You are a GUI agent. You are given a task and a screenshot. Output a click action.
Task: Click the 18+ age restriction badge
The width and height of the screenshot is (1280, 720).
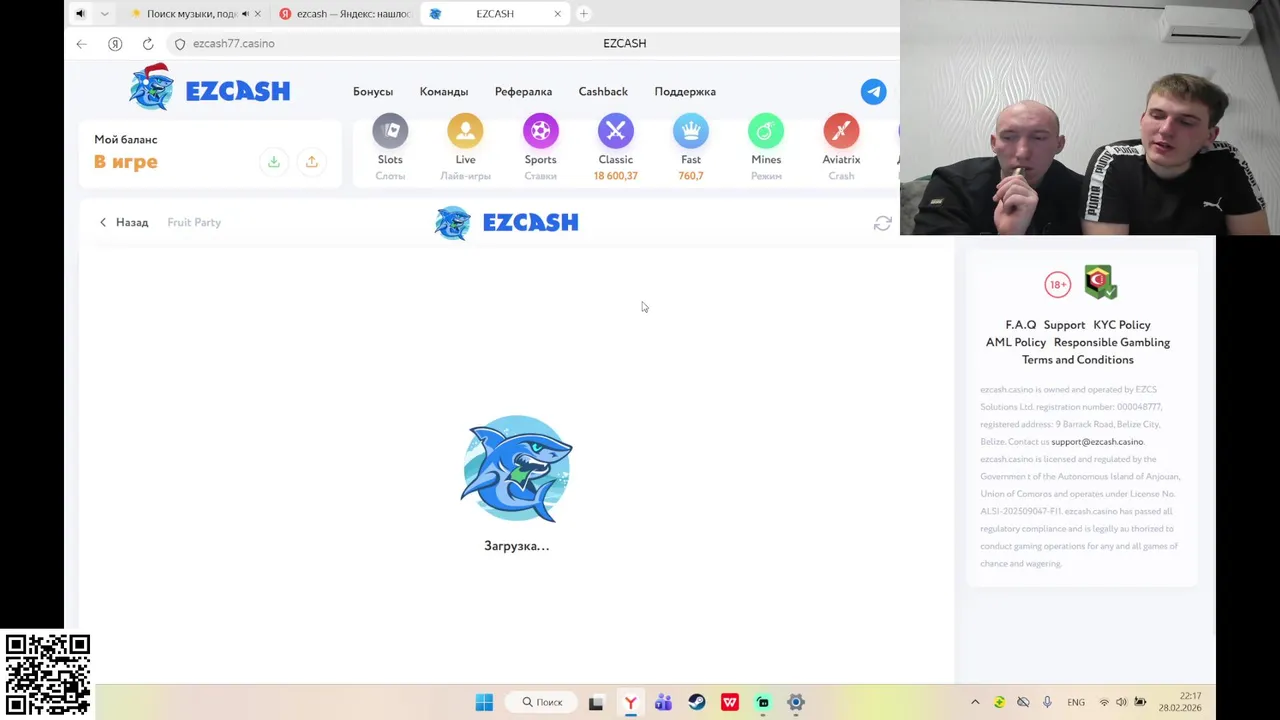1058,285
